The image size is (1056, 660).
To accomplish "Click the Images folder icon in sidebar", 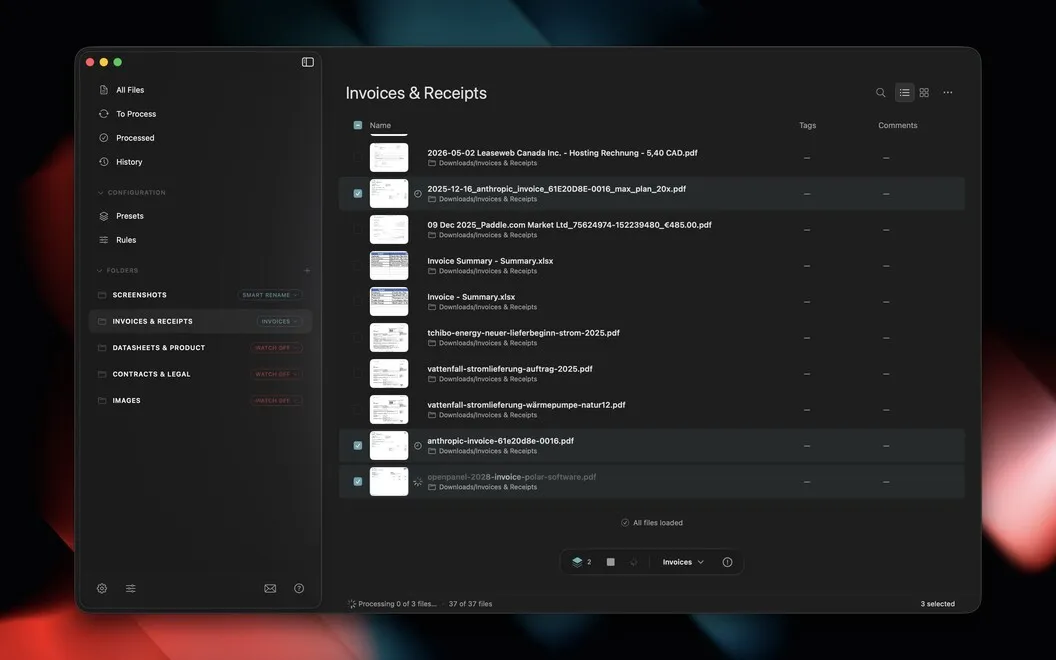I will pyautogui.click(x=102, y=401).
